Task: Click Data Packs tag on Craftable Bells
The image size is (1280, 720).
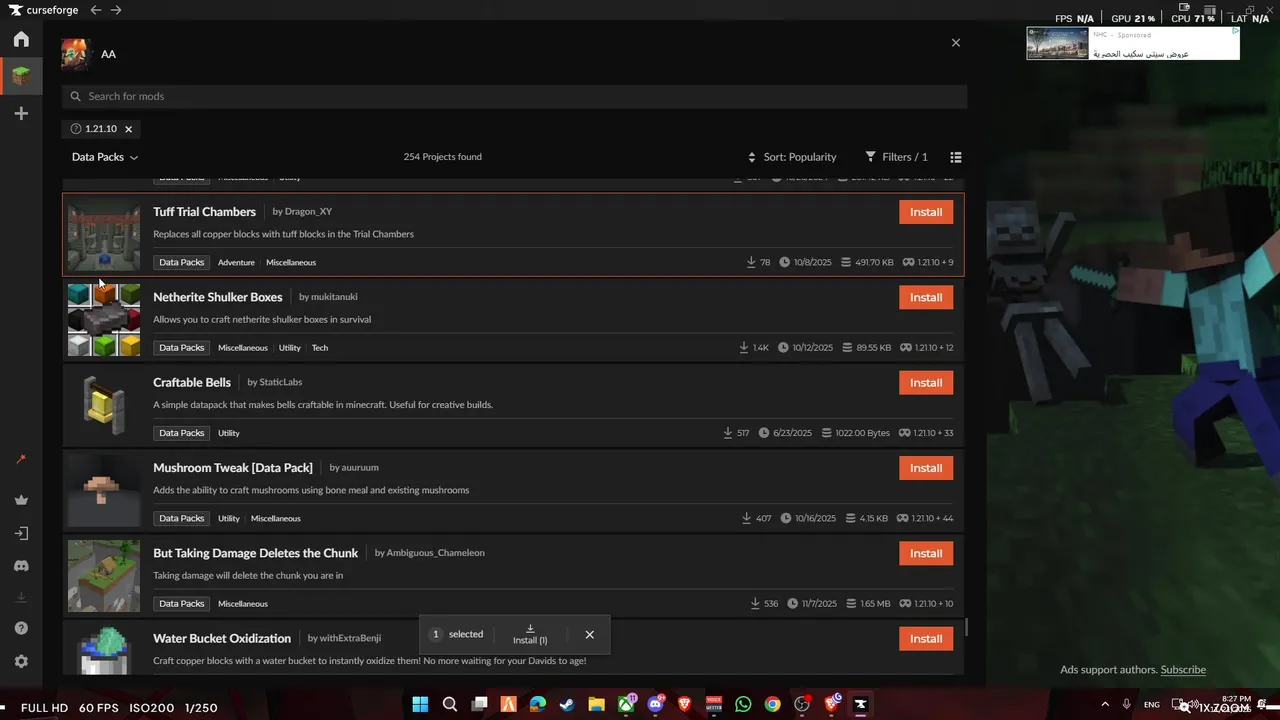Action: (x=182, y=433)
